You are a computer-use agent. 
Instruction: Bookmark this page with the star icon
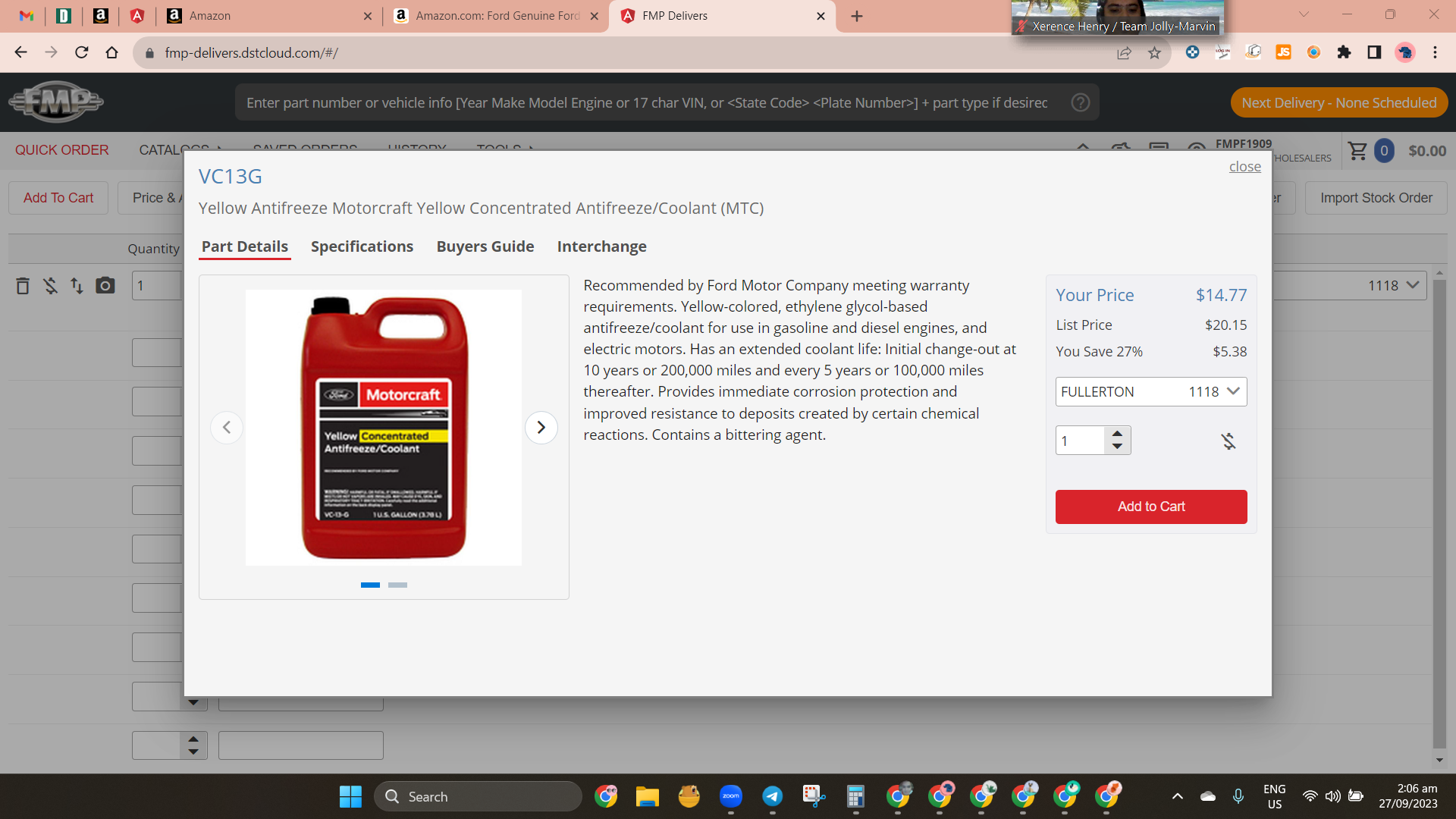point(1154,52)
